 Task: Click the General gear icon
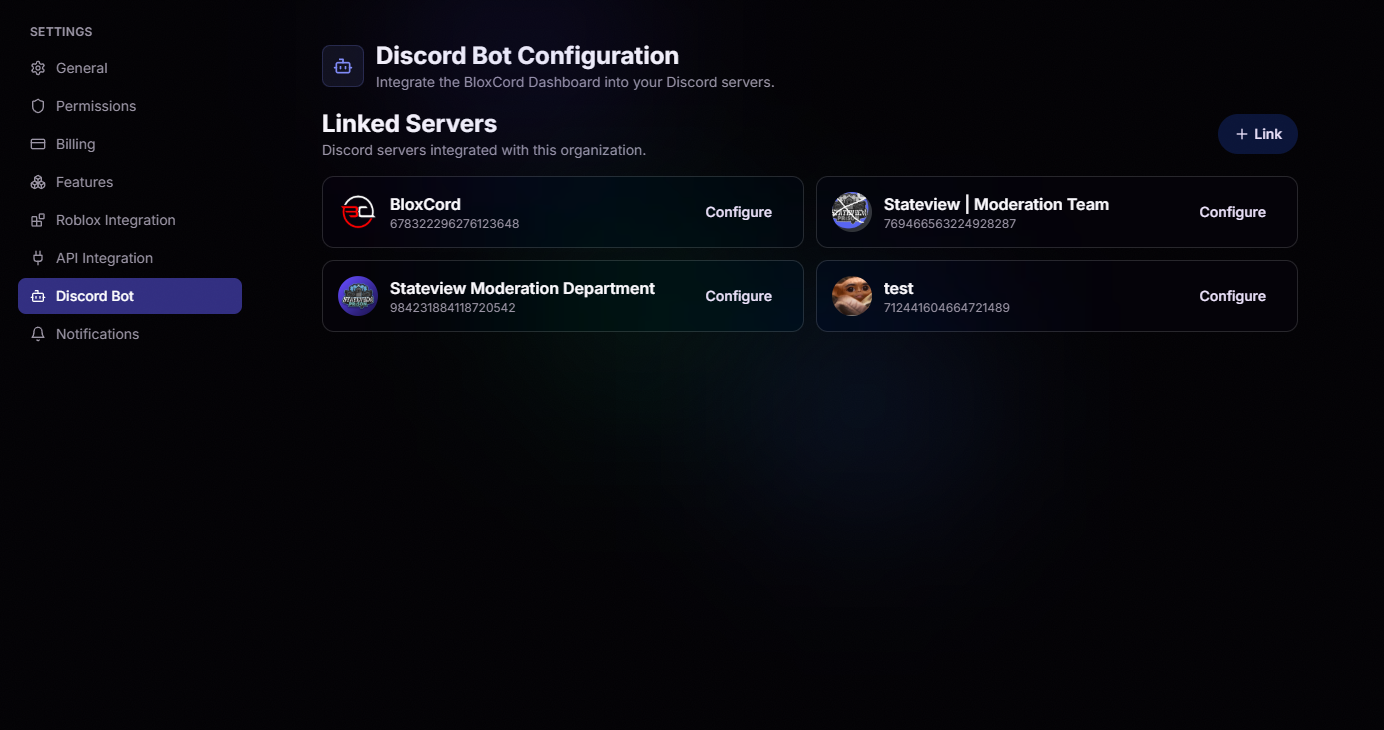(38, 68)
